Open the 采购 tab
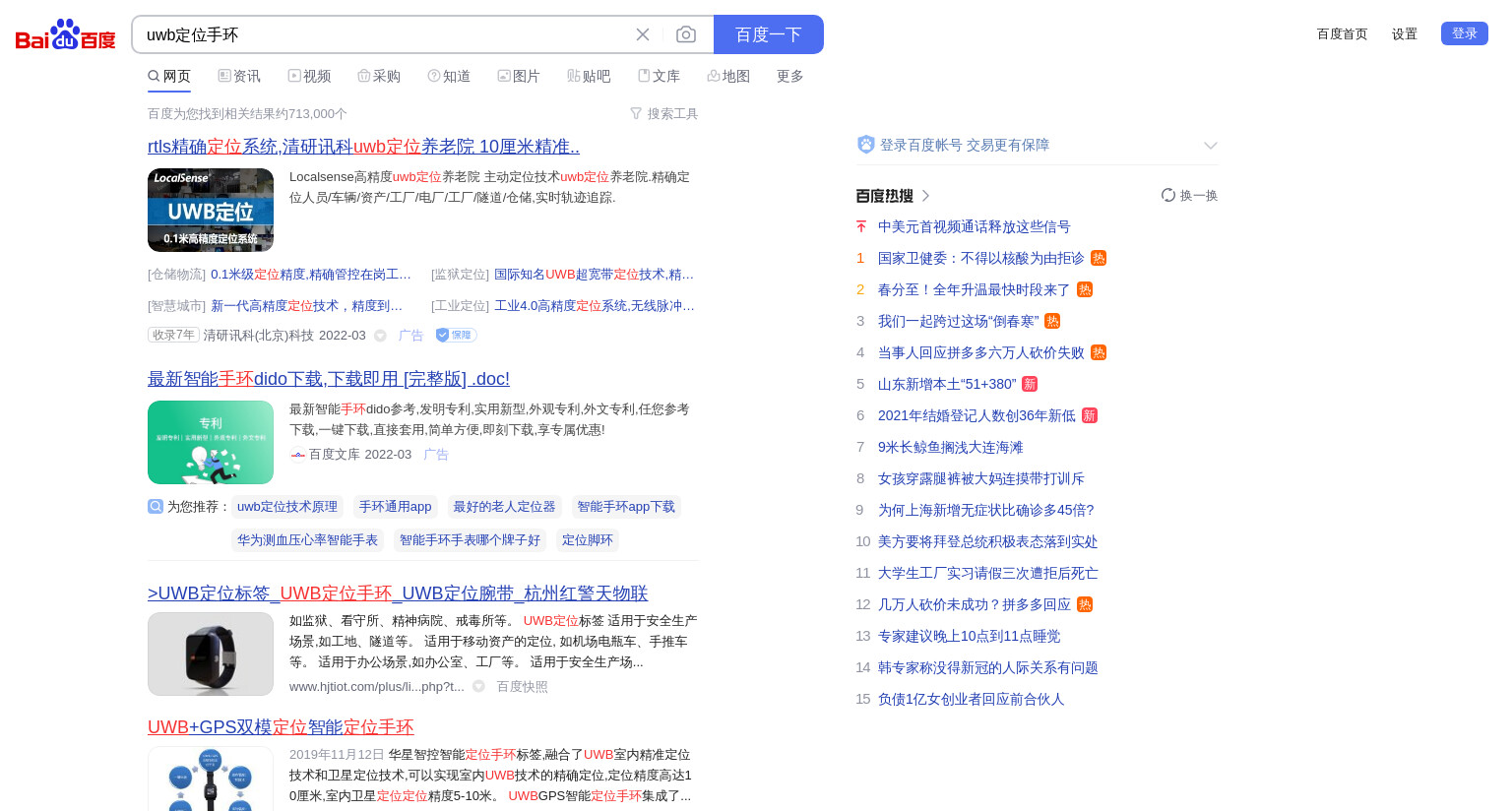Image resolution: width=1512 pixels, height=811 pixels. [379, 76]
